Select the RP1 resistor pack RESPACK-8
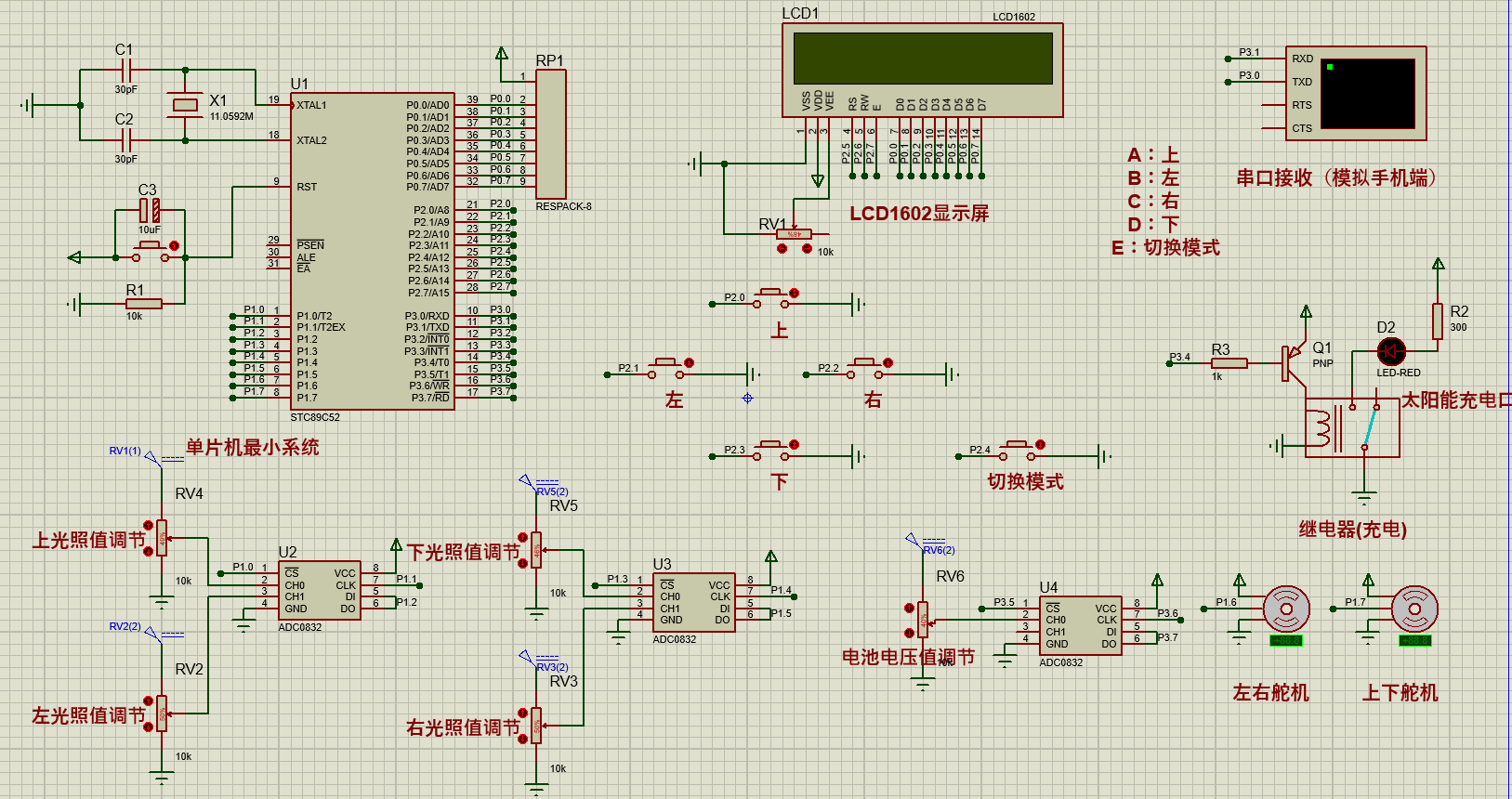Image resolution: width=1512 pixels, height=799 pixels. click(551, 134)
